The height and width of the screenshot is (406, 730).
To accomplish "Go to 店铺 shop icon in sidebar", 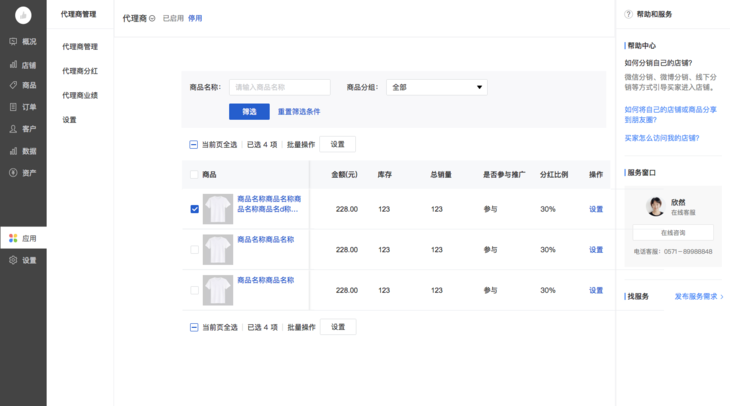I will 13,64.
